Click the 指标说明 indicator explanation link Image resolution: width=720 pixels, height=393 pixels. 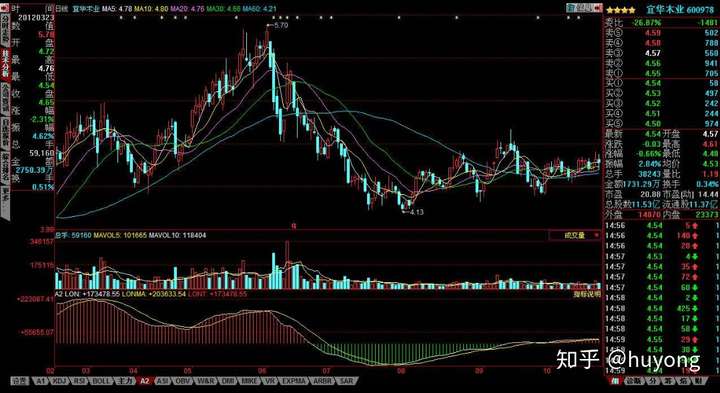(x=586, y=294)
